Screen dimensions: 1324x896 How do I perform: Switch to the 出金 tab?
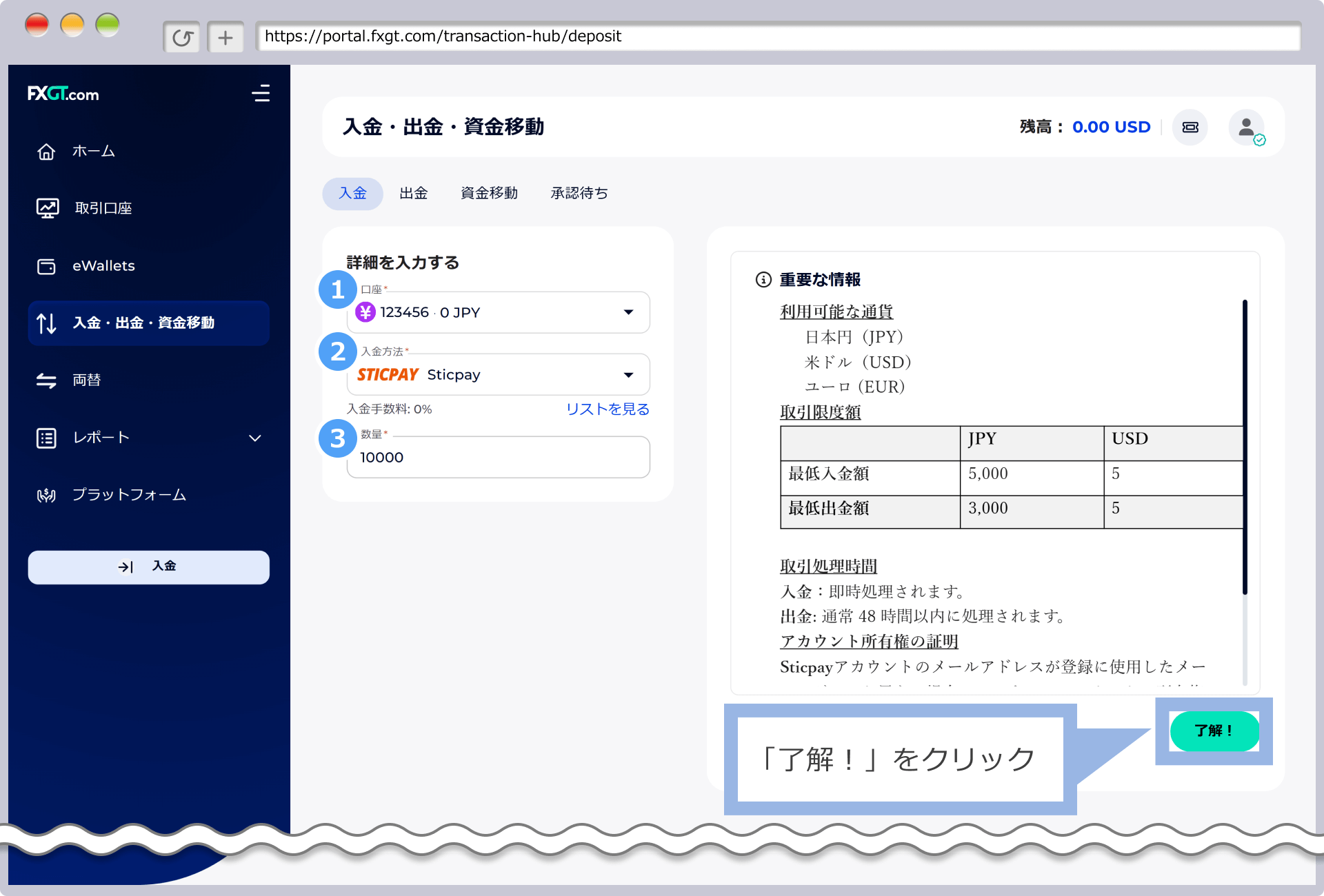click(414, 193)
